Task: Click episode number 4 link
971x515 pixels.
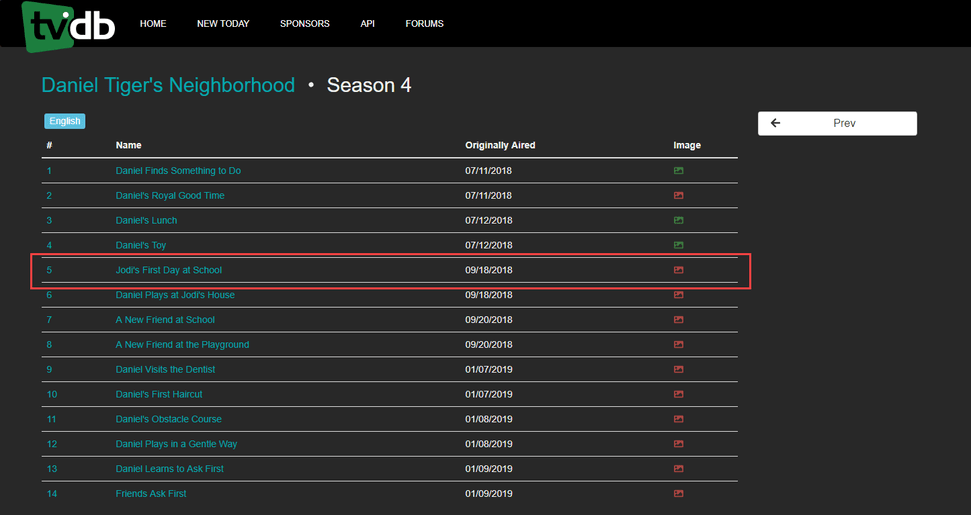Action: click(49, 245)
